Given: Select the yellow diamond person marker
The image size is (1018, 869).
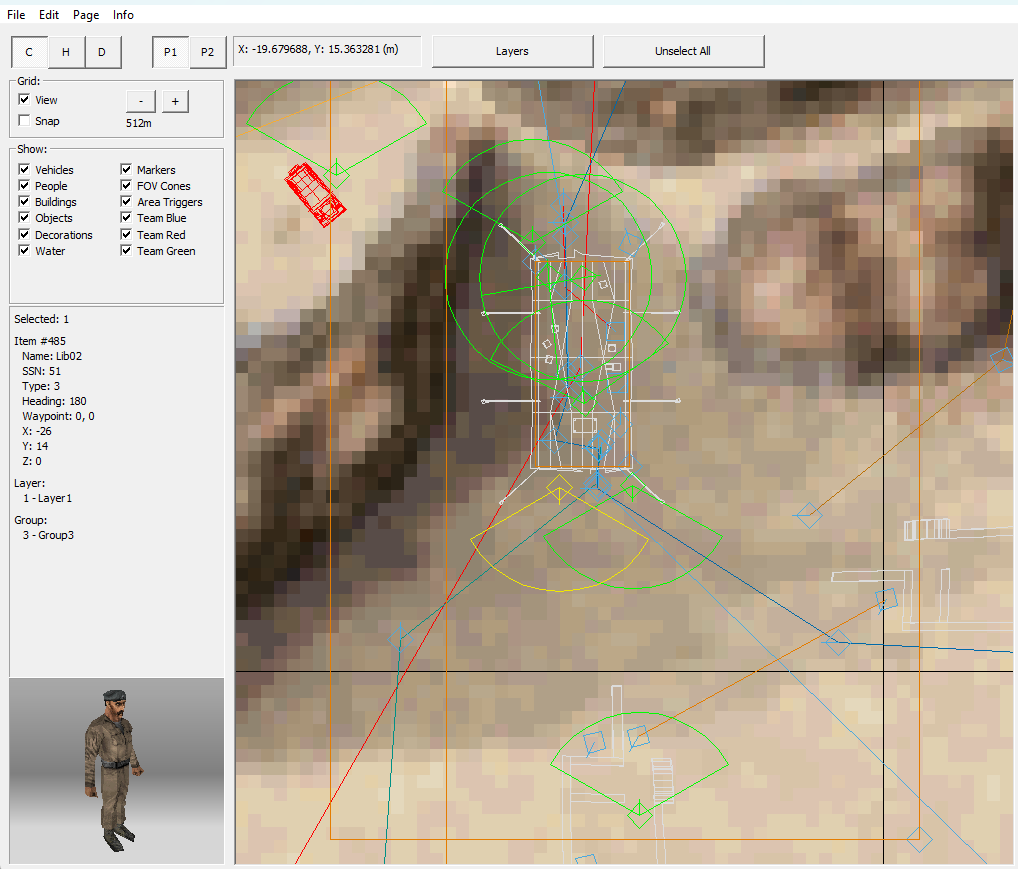Looking at the screenshot, I should [559, 487].
